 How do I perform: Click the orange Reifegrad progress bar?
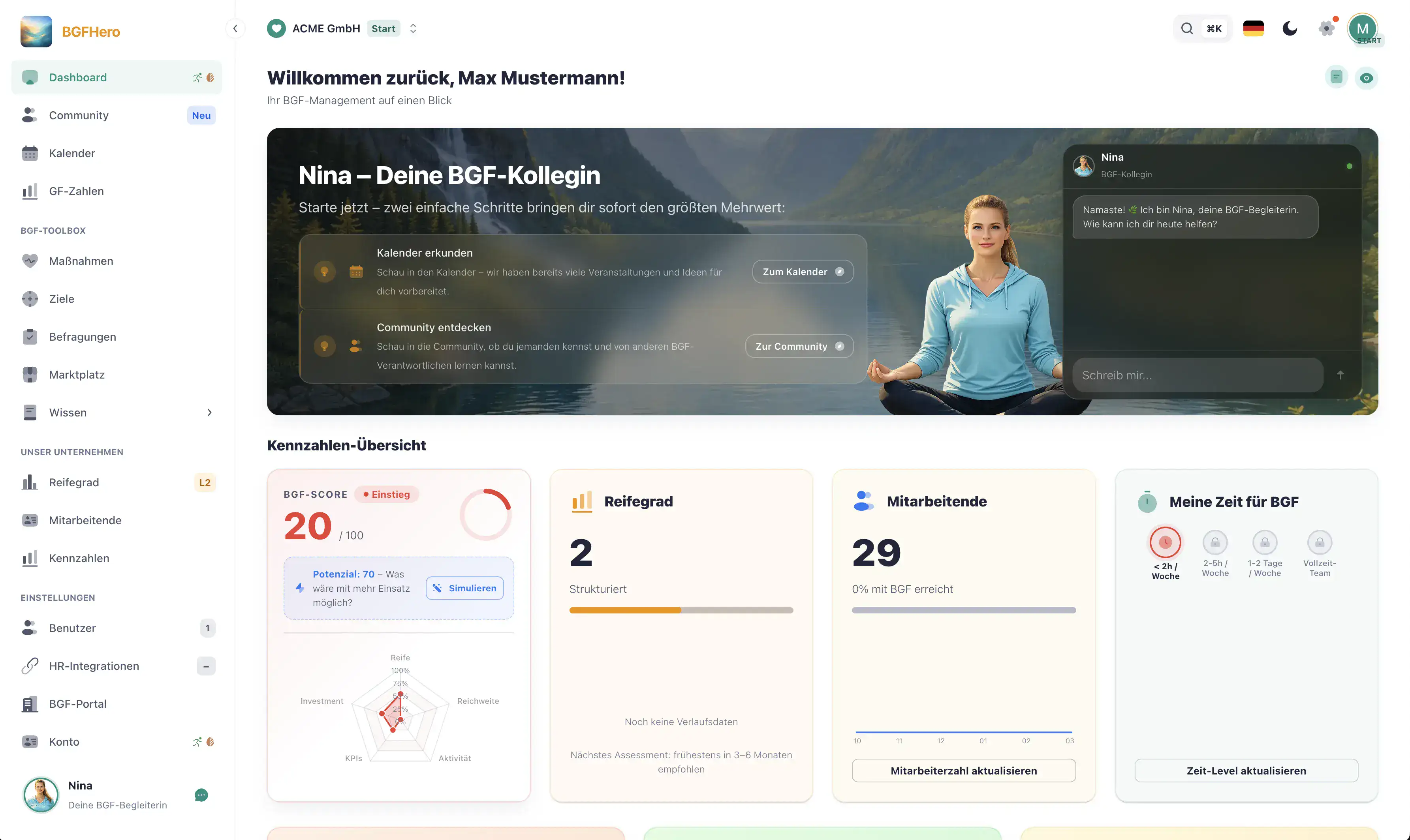coord(624,610)
